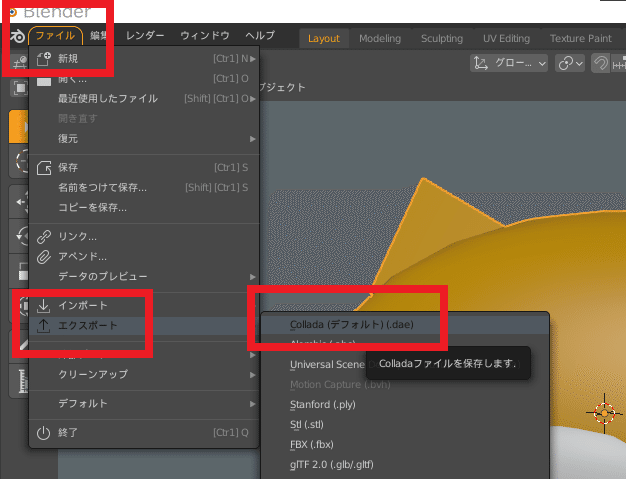Click the append paperclip icon

(44, 257)
